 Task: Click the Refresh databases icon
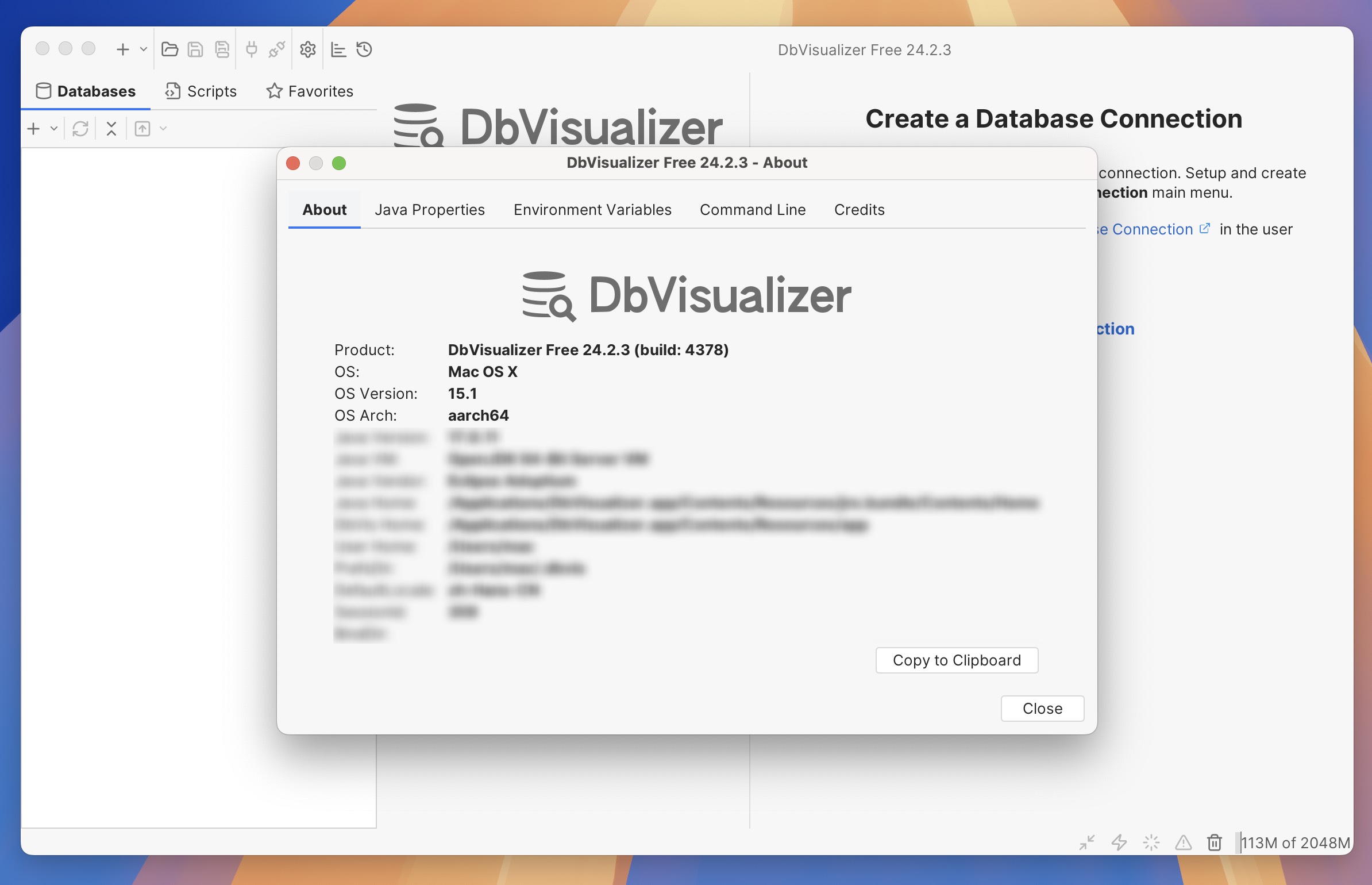(80, 127)
